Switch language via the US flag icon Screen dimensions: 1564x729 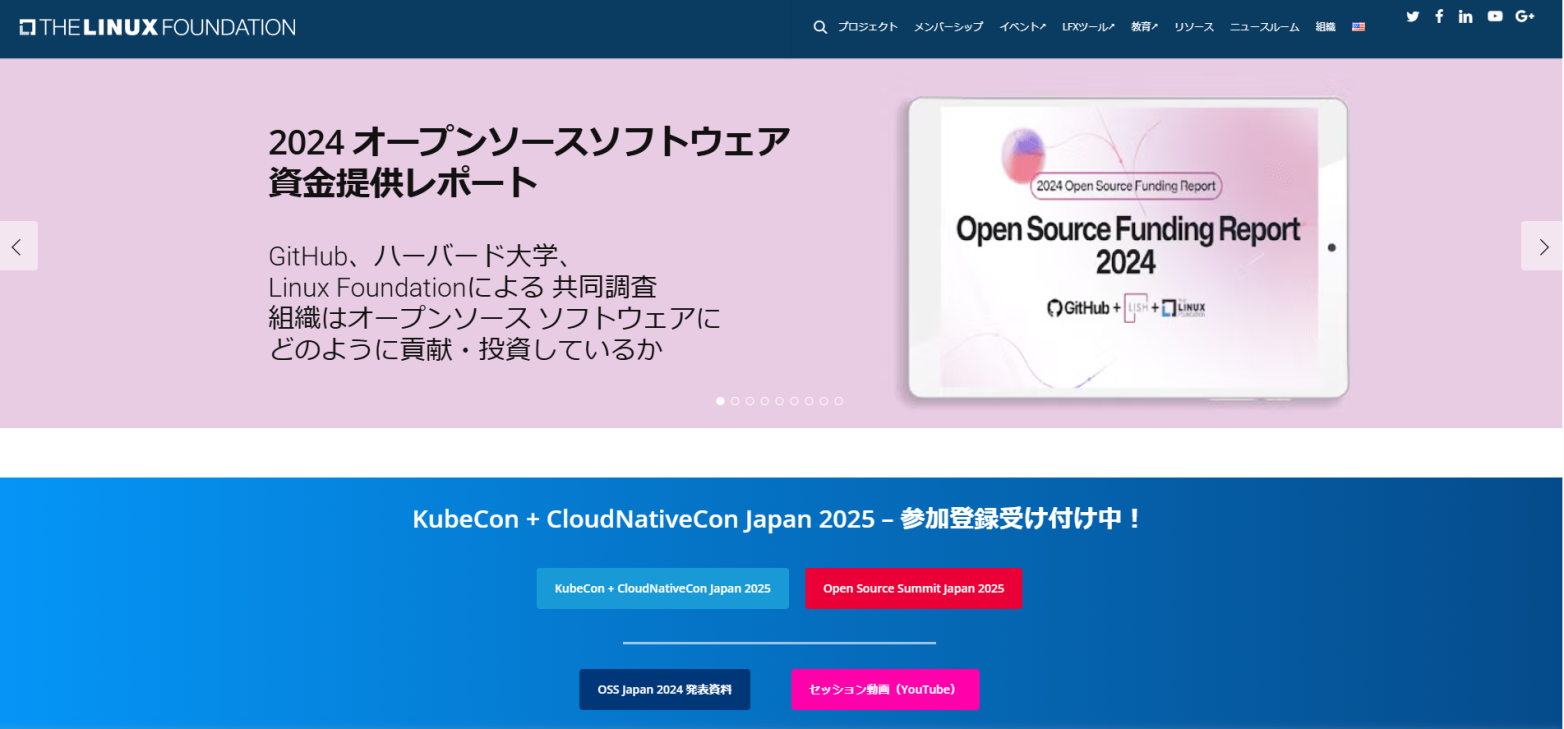pyautogui.click(x=1358, y=26)
